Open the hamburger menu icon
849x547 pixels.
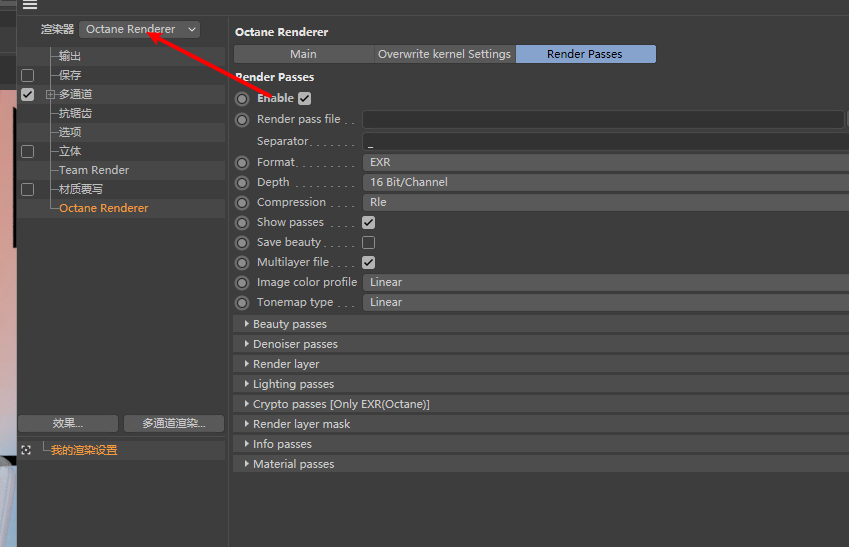[x=30, y=5]
